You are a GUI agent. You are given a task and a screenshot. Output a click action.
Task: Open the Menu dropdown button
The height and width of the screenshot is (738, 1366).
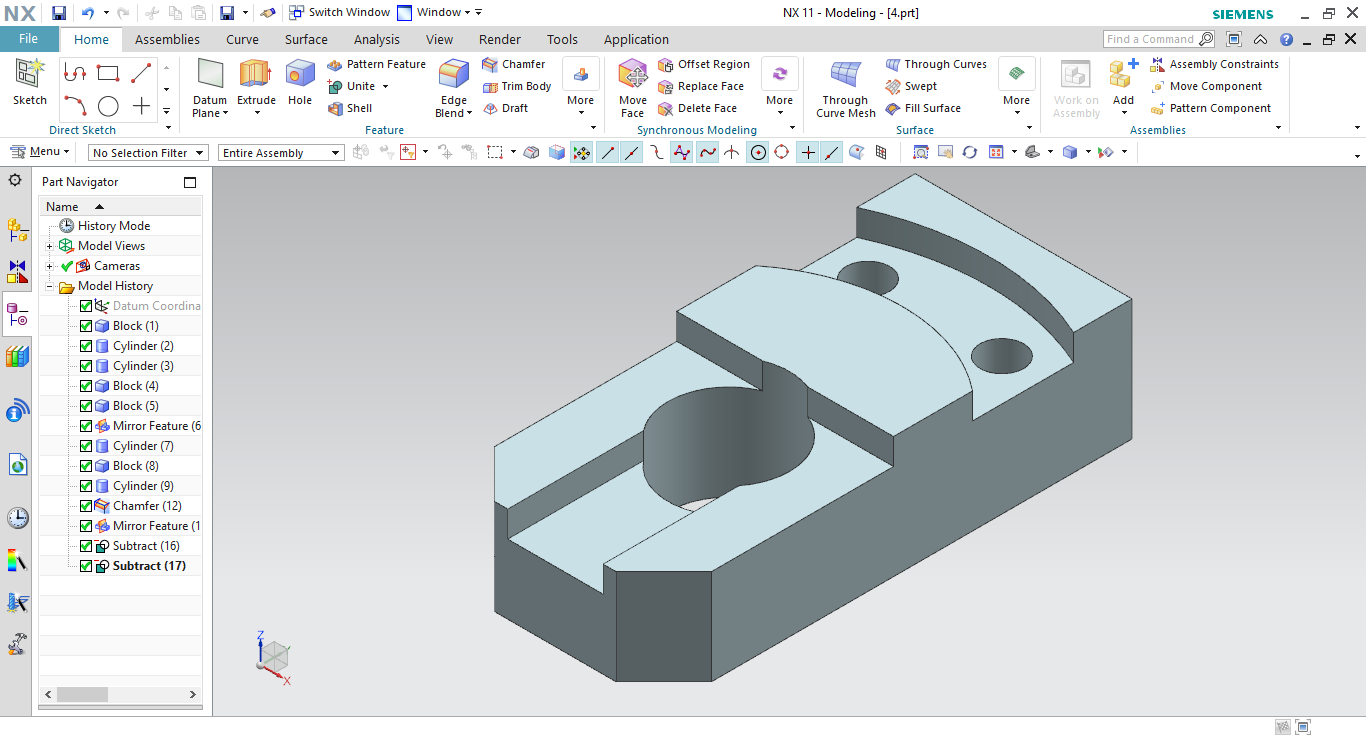point(40,151)
